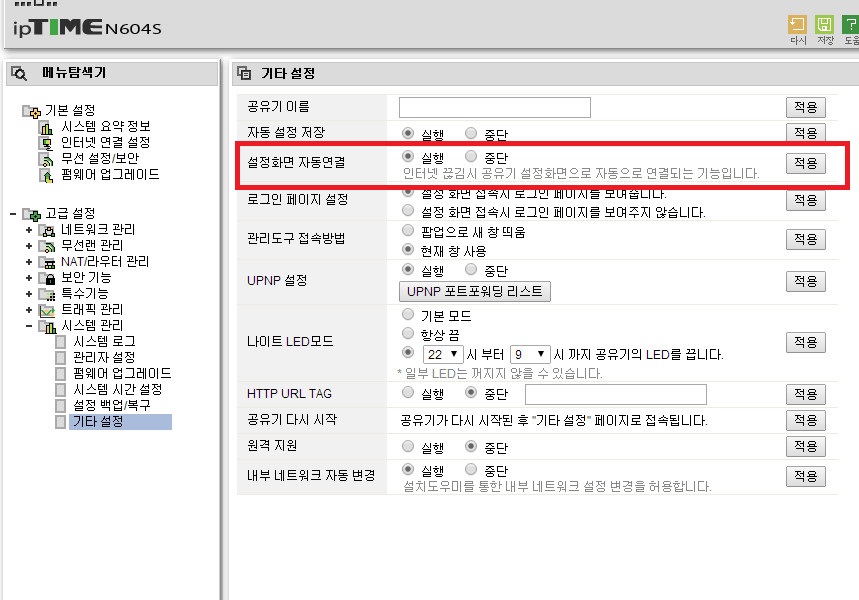This screenshot has height=600, width=859.
Task: Expand the 네트워크 관리 tree node
Action: tap(29, 230)
